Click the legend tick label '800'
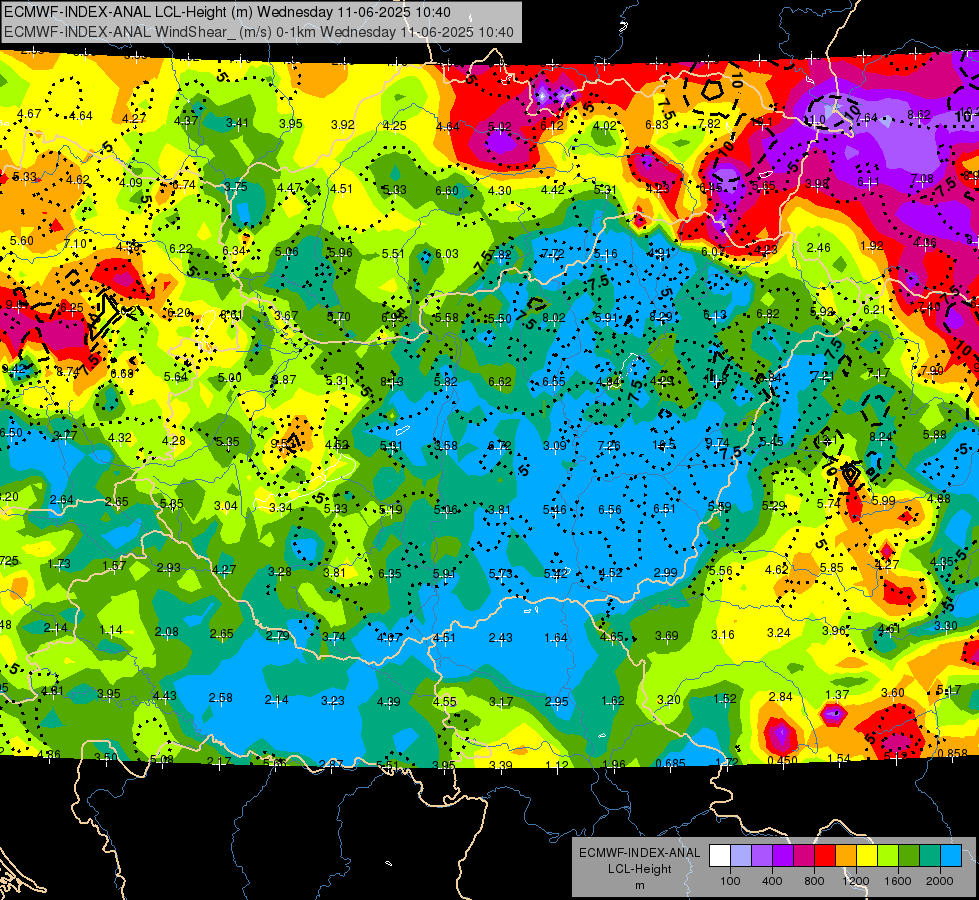Image resolution: width=979 pixels, height=900 pixels. pyautogui.click(x=814, y=881)
